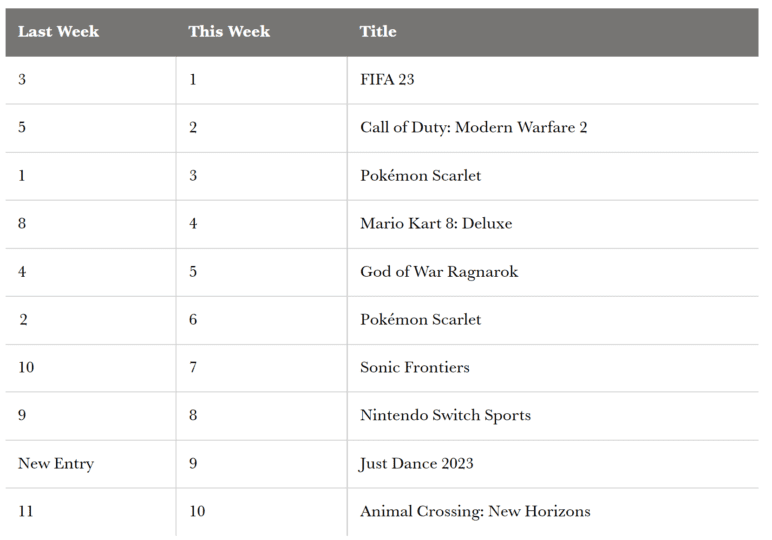Click Pokémon Scarlet in rank 3 row

pos(420,175)
